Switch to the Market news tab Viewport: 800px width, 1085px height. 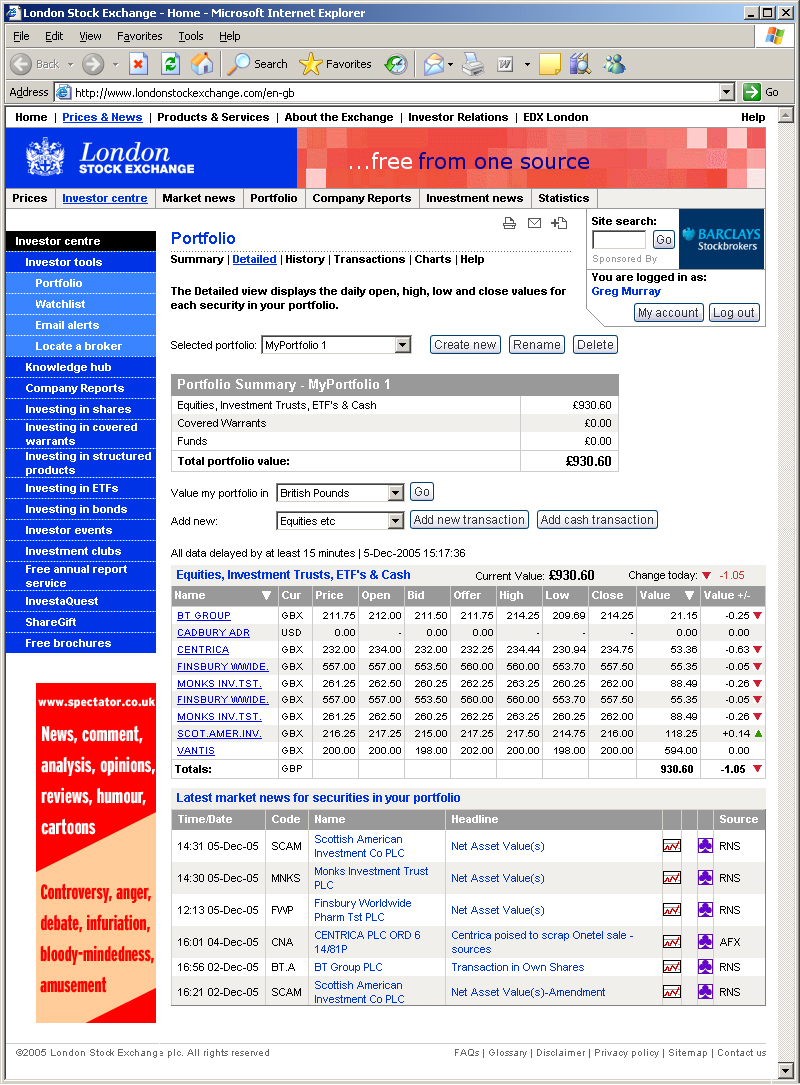[x=199, y=198]
